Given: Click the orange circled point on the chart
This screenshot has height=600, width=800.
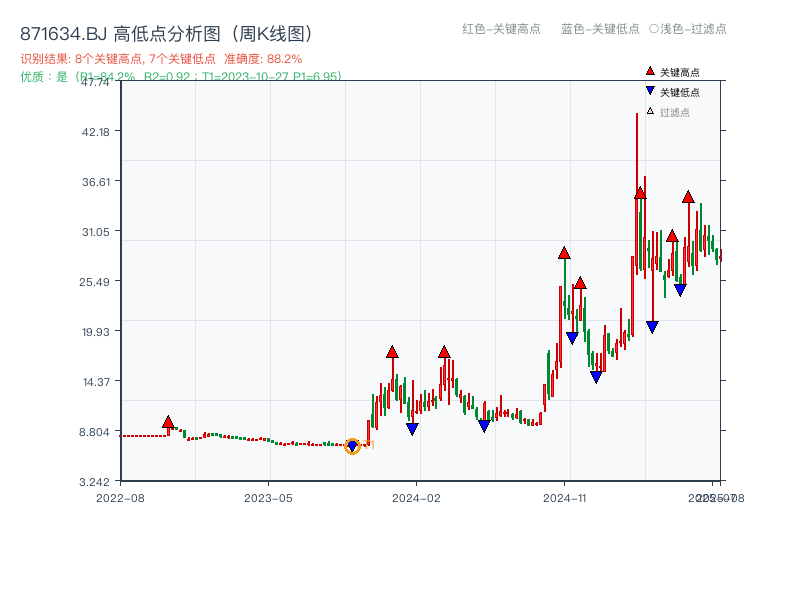Looking at the screenshot, I should (x=352, y=448).
